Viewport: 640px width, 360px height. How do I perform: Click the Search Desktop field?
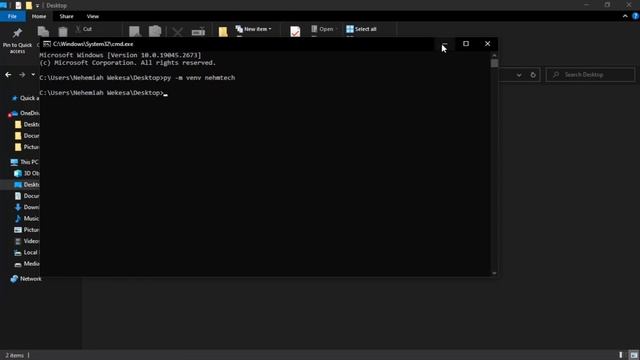(590, 75)
